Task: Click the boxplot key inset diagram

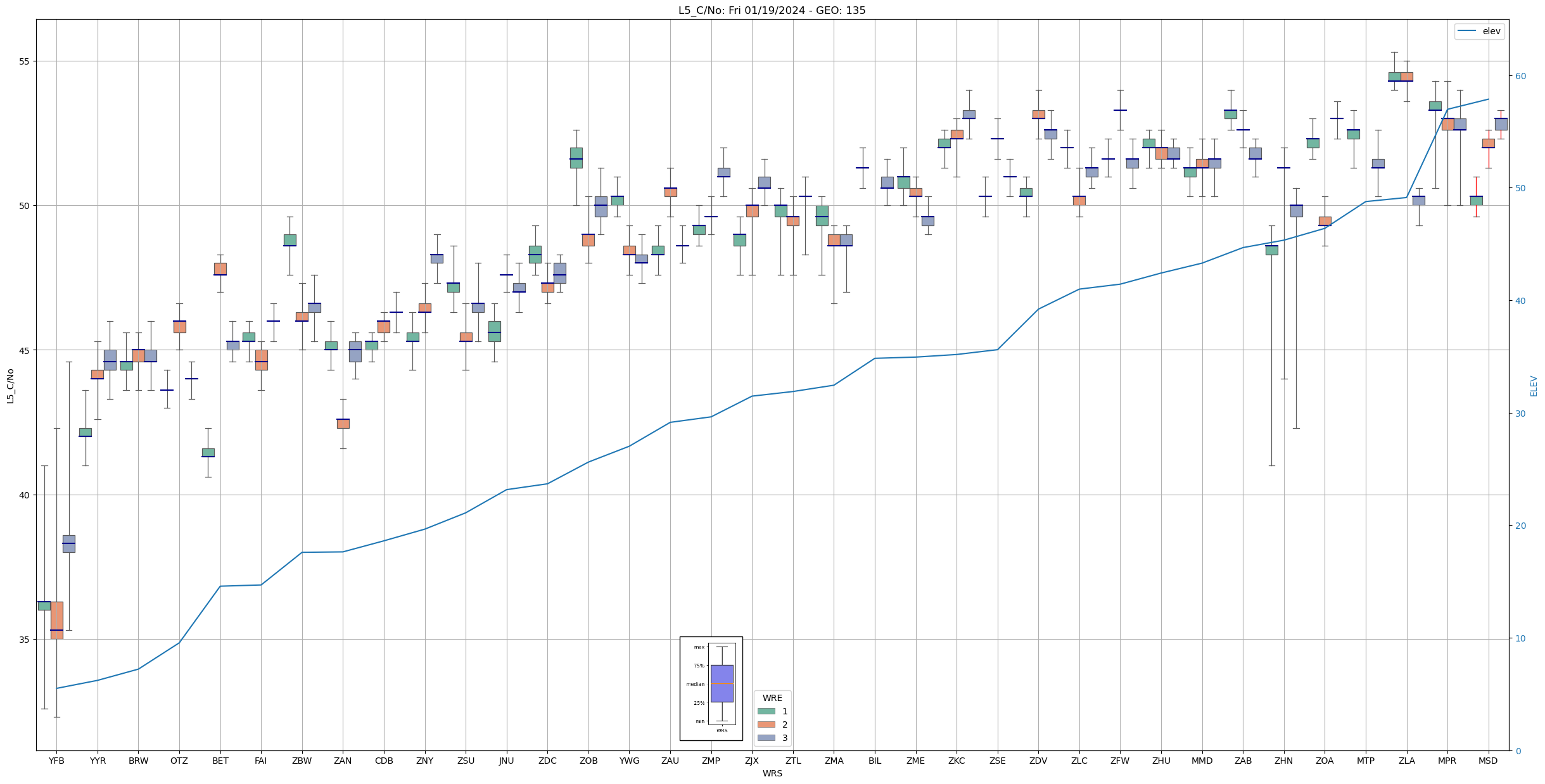Action: pyautogui.click(x=711, y=688)
